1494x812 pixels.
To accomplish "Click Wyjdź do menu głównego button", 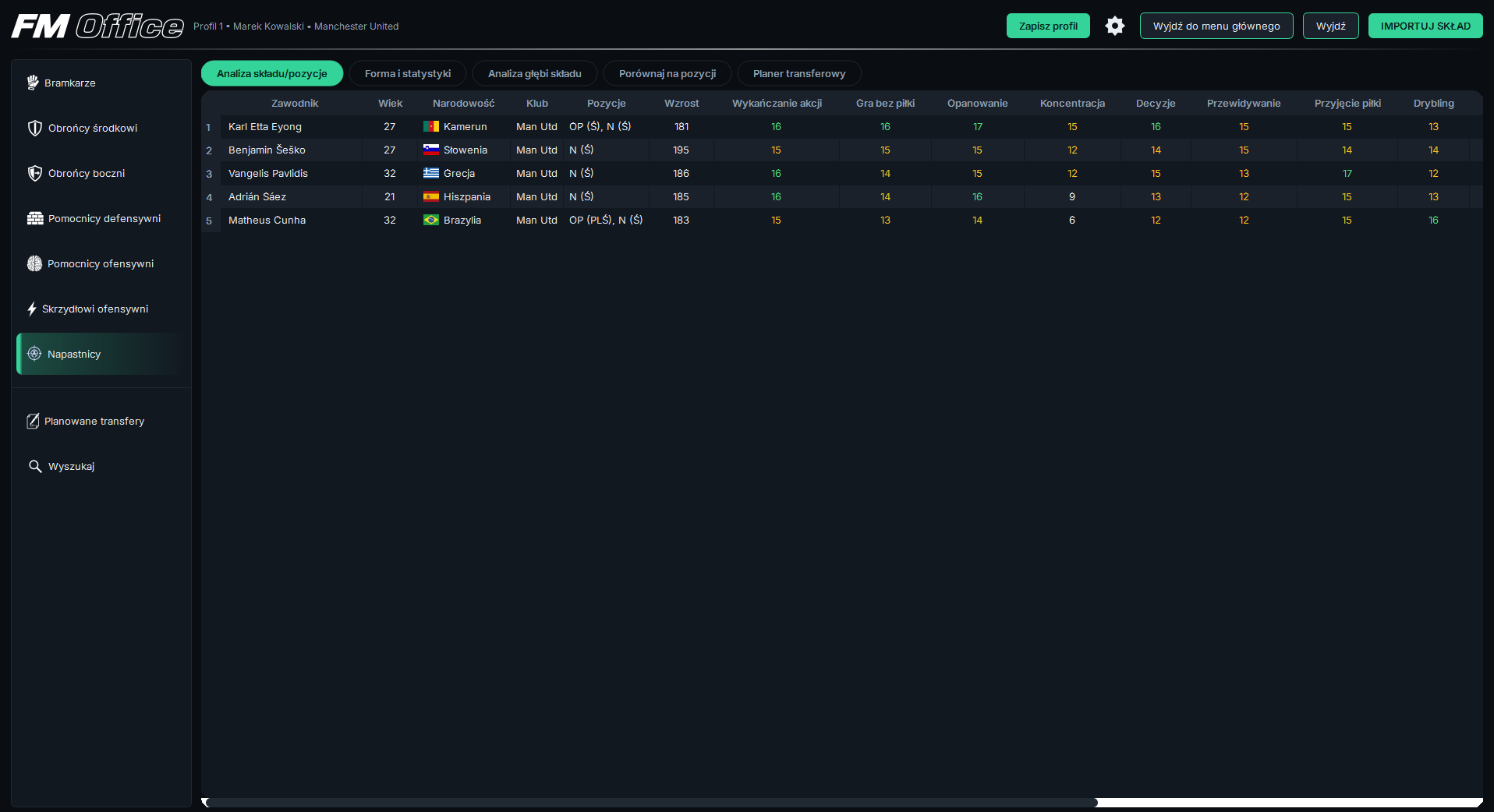I will (1216, 26).
